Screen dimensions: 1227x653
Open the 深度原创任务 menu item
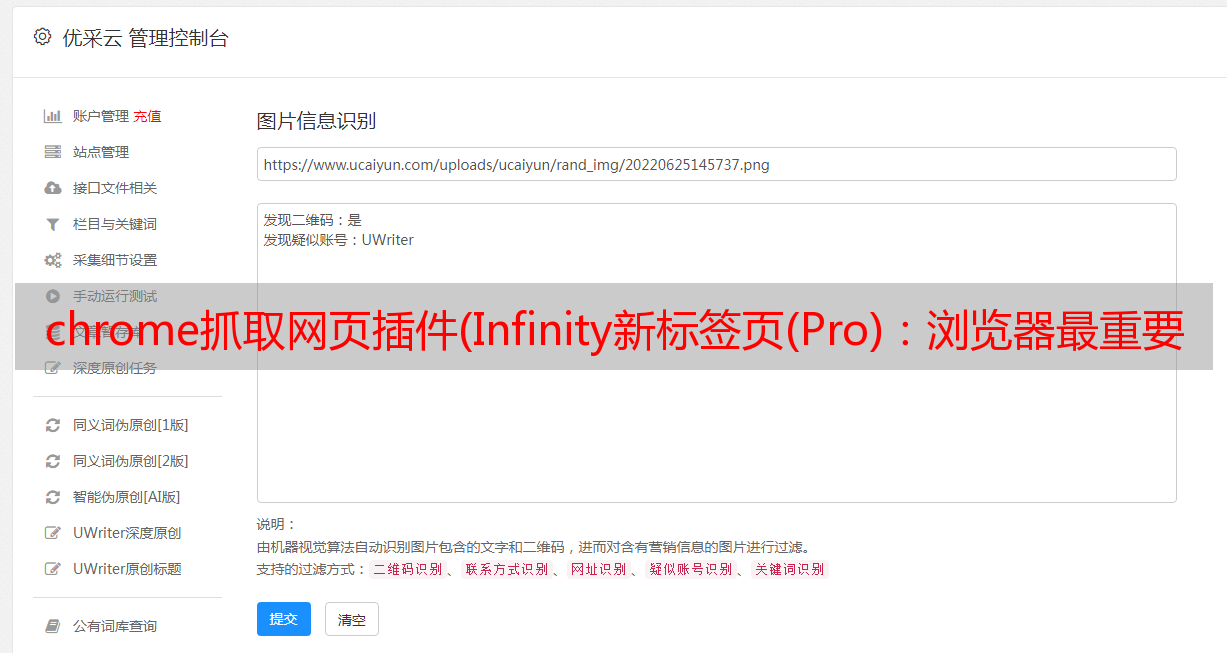pos(115,368)
